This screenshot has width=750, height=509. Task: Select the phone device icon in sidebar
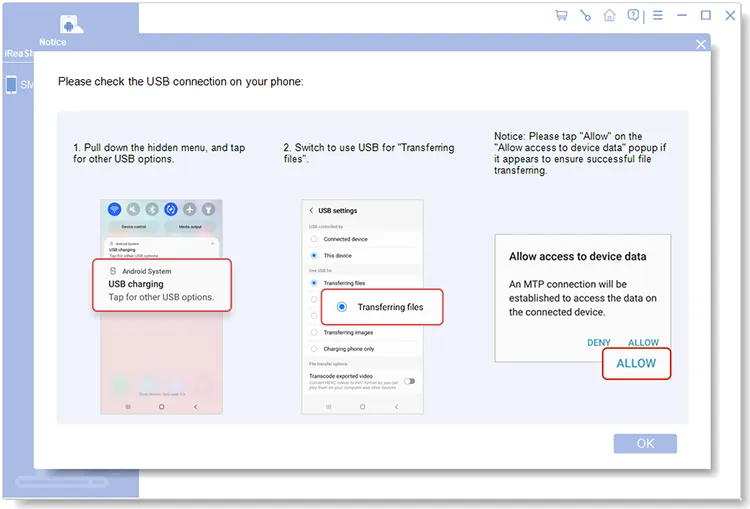11,85
